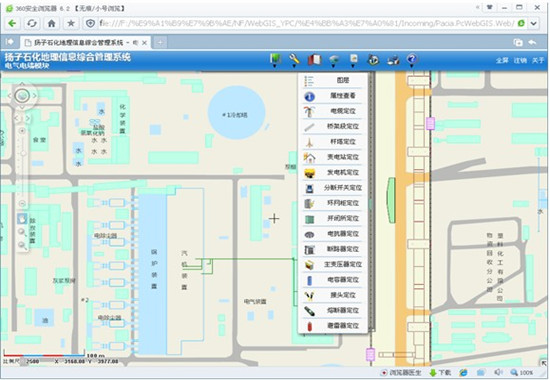550x380 pixels.
Task: Click the 发电机定位 generator icon
Action: coord(309,173)
